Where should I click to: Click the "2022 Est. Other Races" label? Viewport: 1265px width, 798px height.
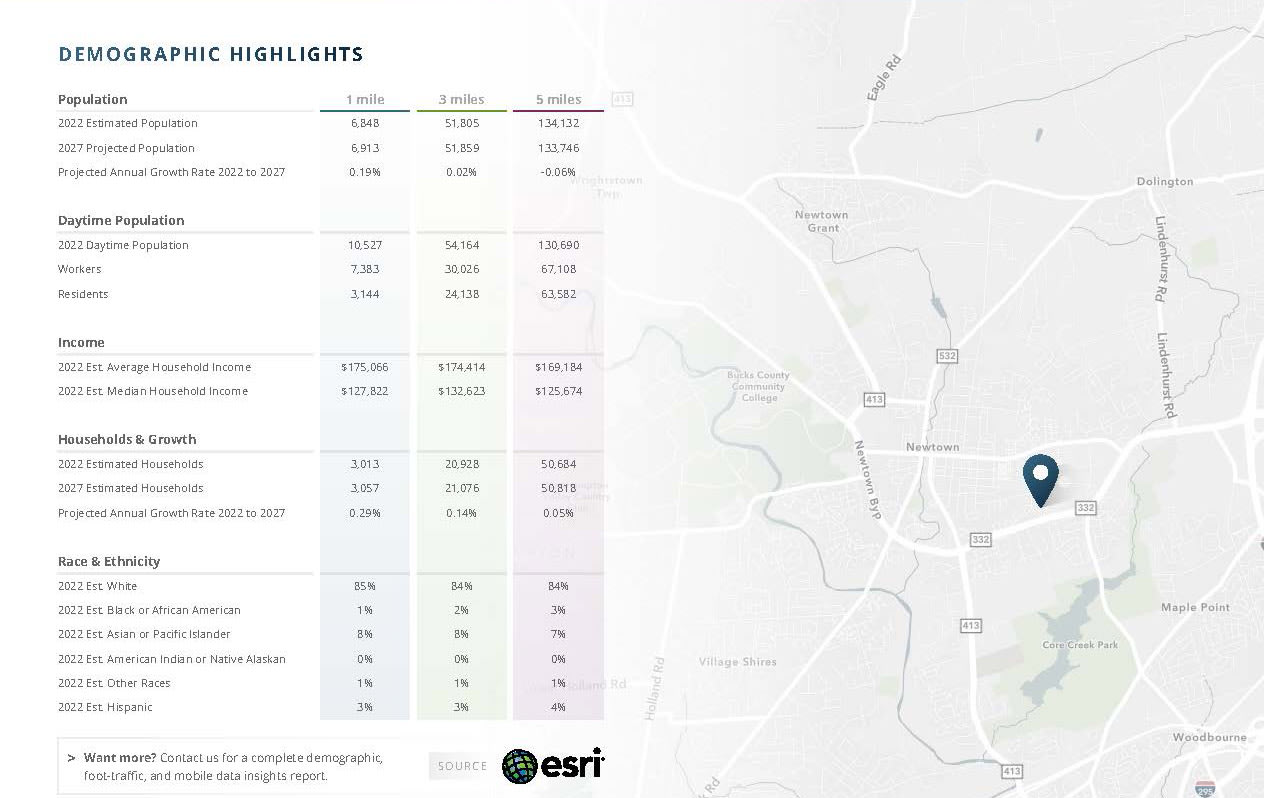click(114, 683)
